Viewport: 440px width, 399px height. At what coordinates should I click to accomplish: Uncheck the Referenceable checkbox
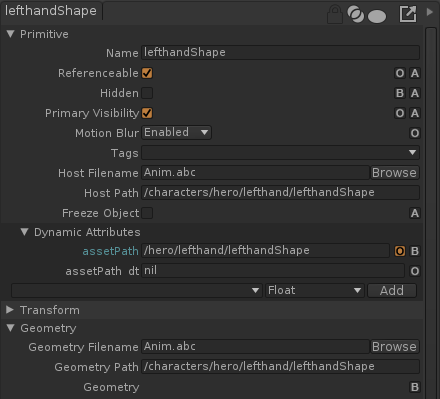(x=147, y=73)
